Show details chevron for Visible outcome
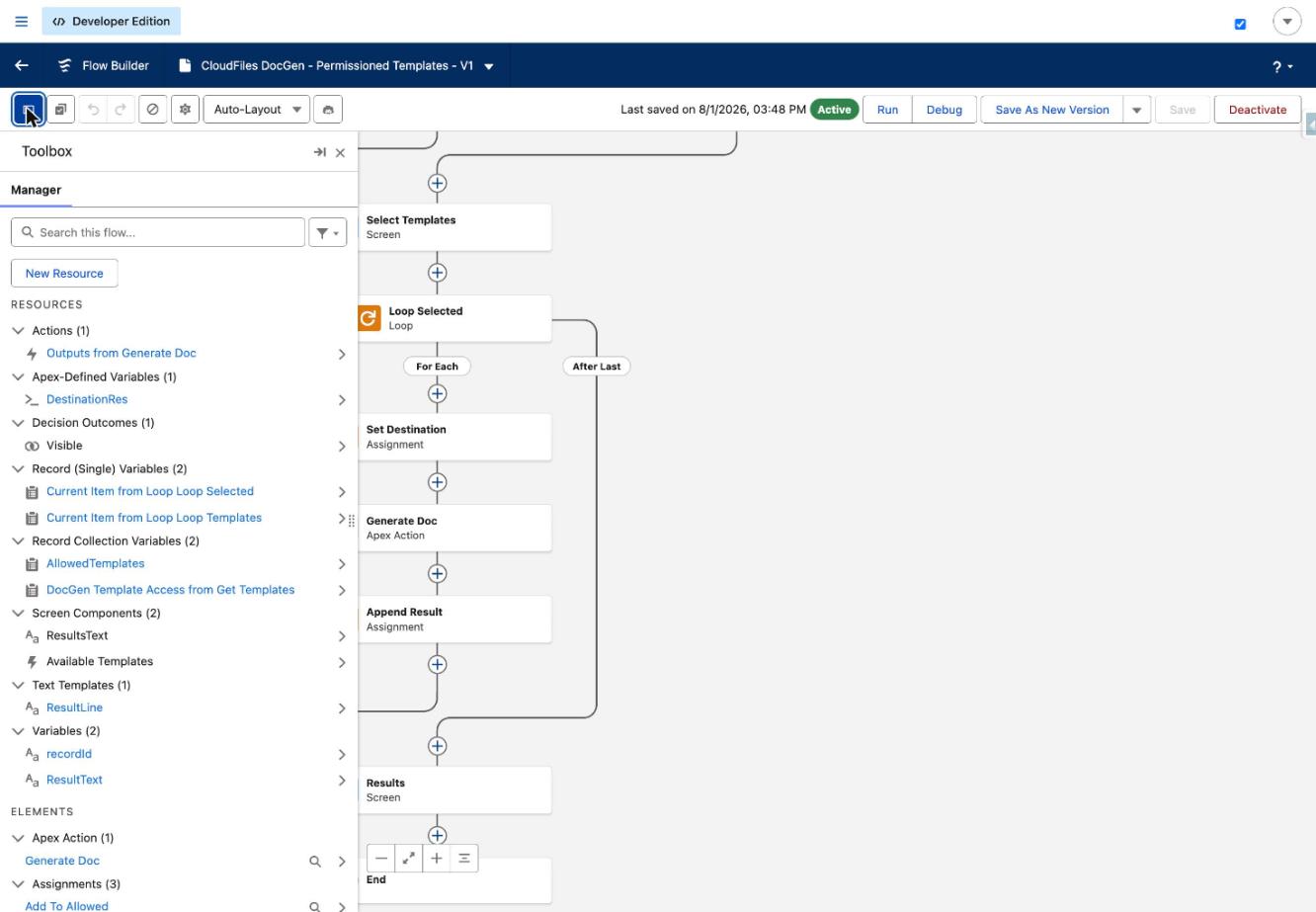 342,447
